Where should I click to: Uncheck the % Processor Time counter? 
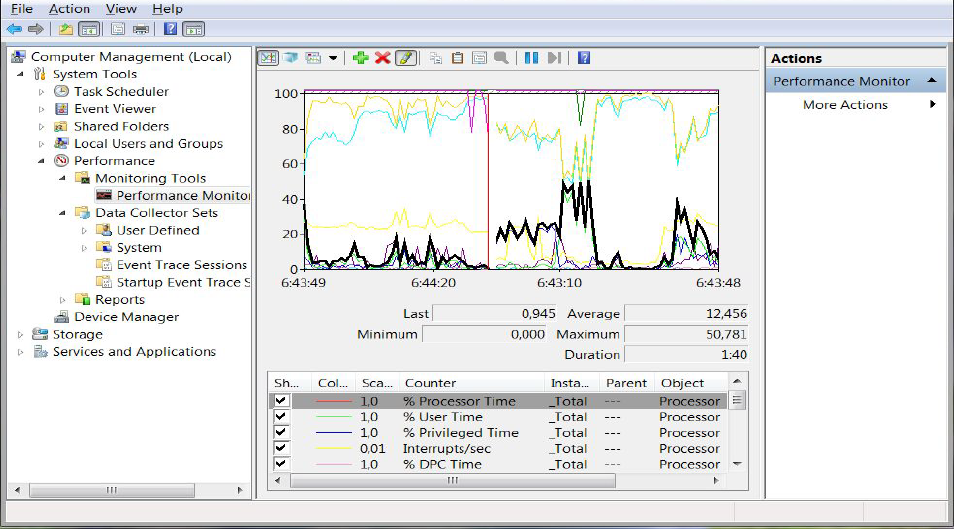coord(281,401)
